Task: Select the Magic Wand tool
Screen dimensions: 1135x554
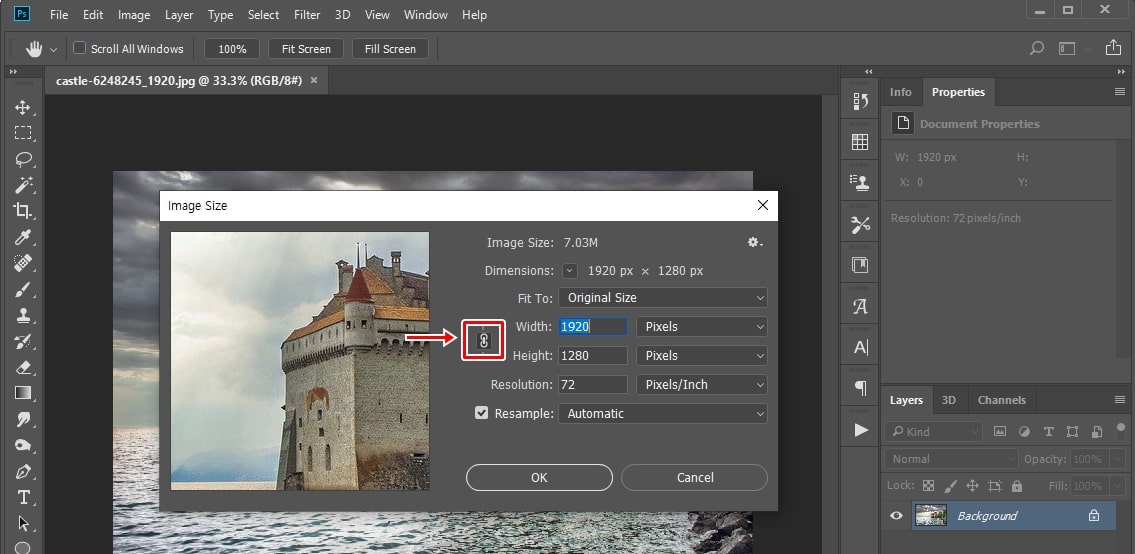Action: tap(23, 185)
